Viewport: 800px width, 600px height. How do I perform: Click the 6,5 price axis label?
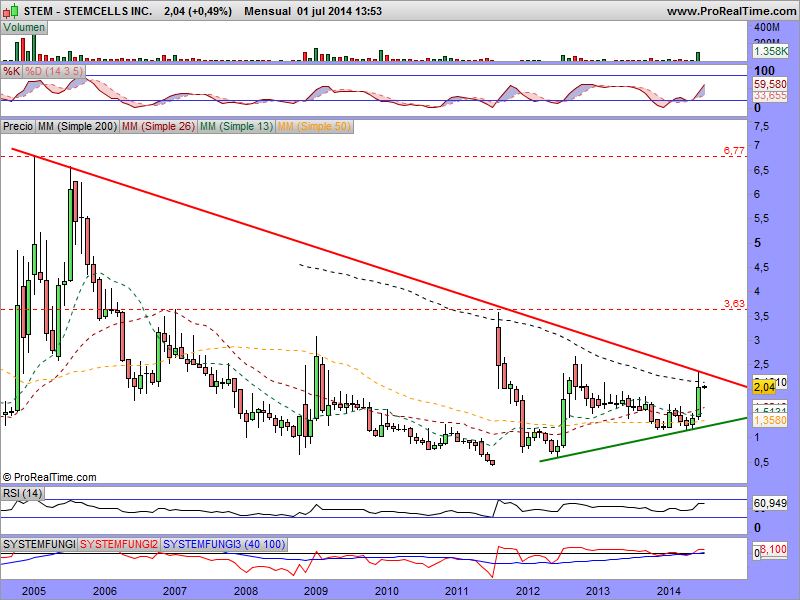click(x=761, y=170)
